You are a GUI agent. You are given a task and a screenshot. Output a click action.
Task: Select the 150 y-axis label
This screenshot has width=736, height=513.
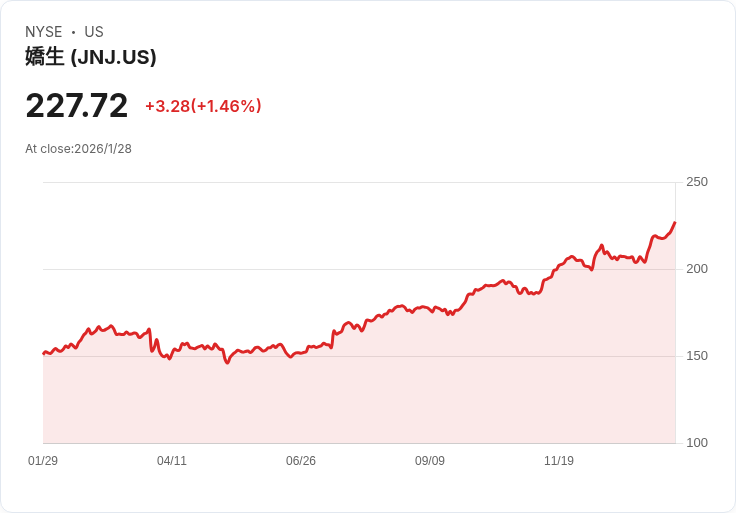[x=697, y=356]
